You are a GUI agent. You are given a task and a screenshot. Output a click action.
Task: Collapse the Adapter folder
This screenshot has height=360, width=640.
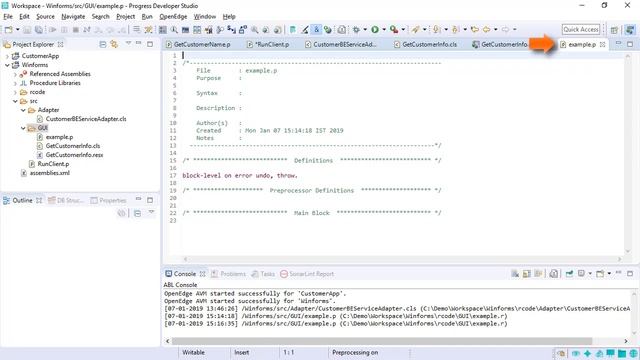pyautogui.click(x=23, y=110)
